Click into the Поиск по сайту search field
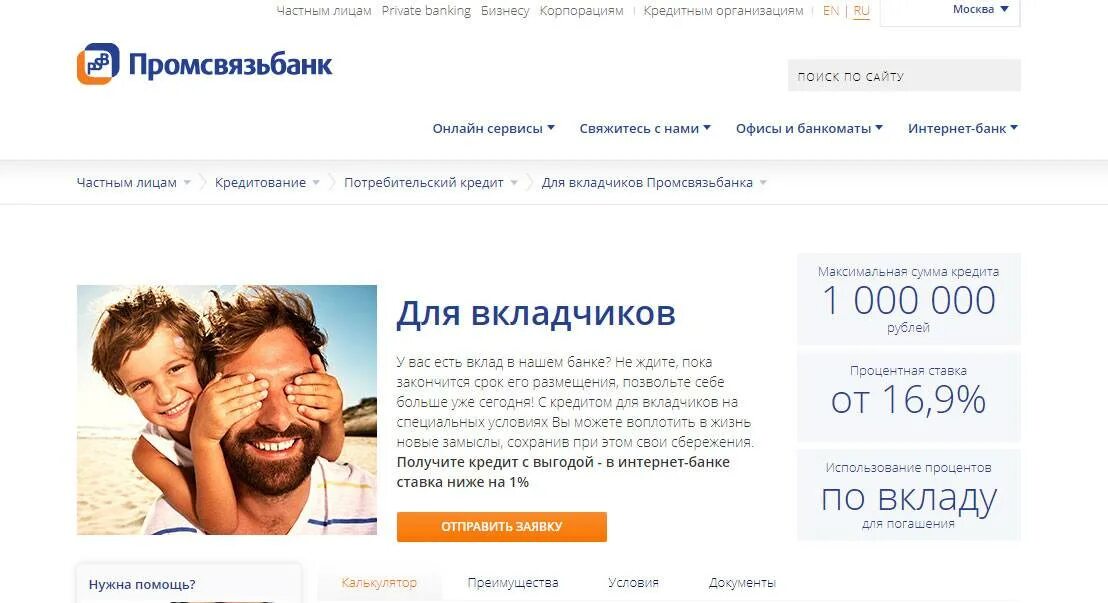Screen dimensions: 1108x603 904,76
